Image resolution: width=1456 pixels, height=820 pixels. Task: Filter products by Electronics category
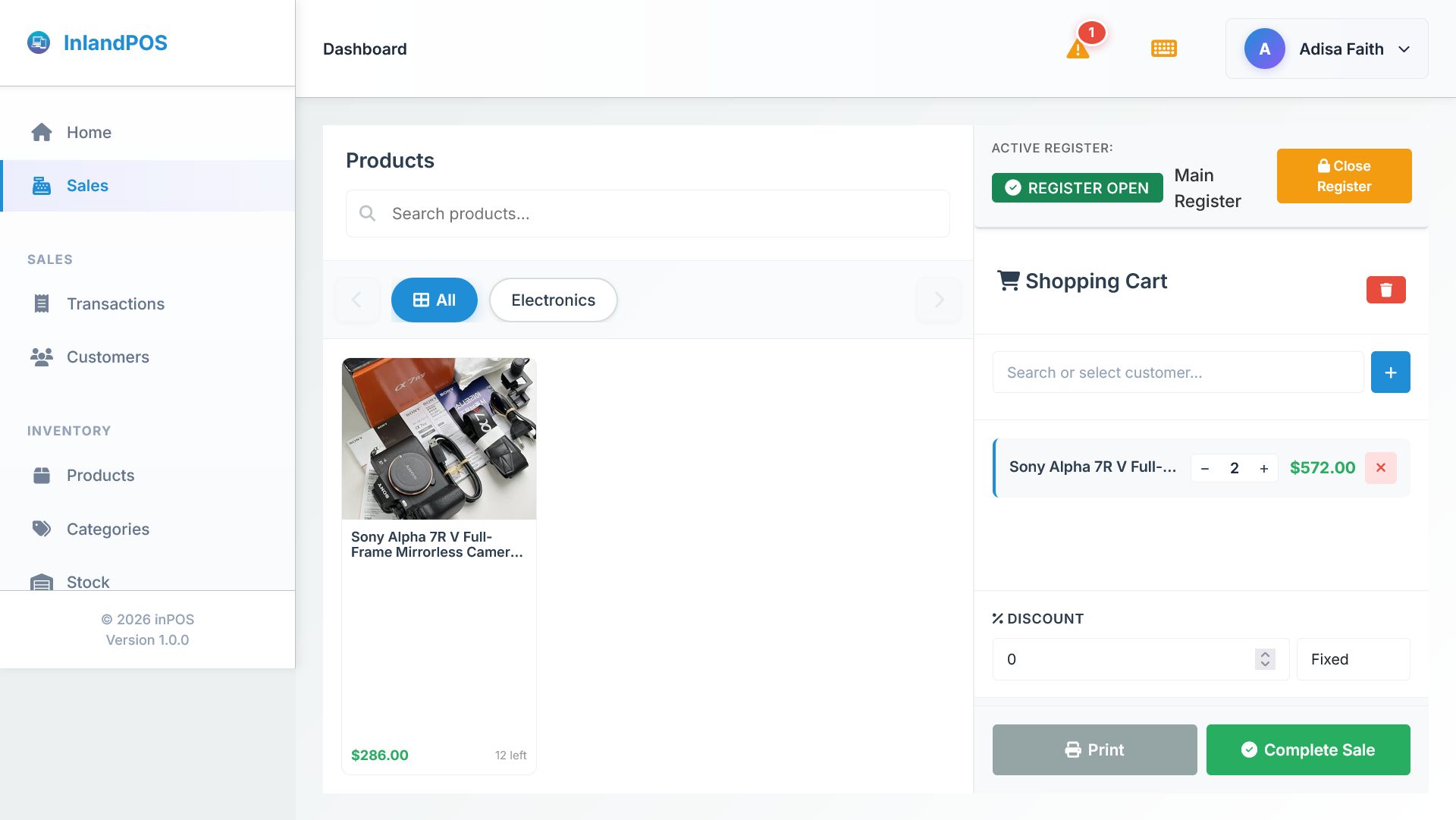[553, 300]
